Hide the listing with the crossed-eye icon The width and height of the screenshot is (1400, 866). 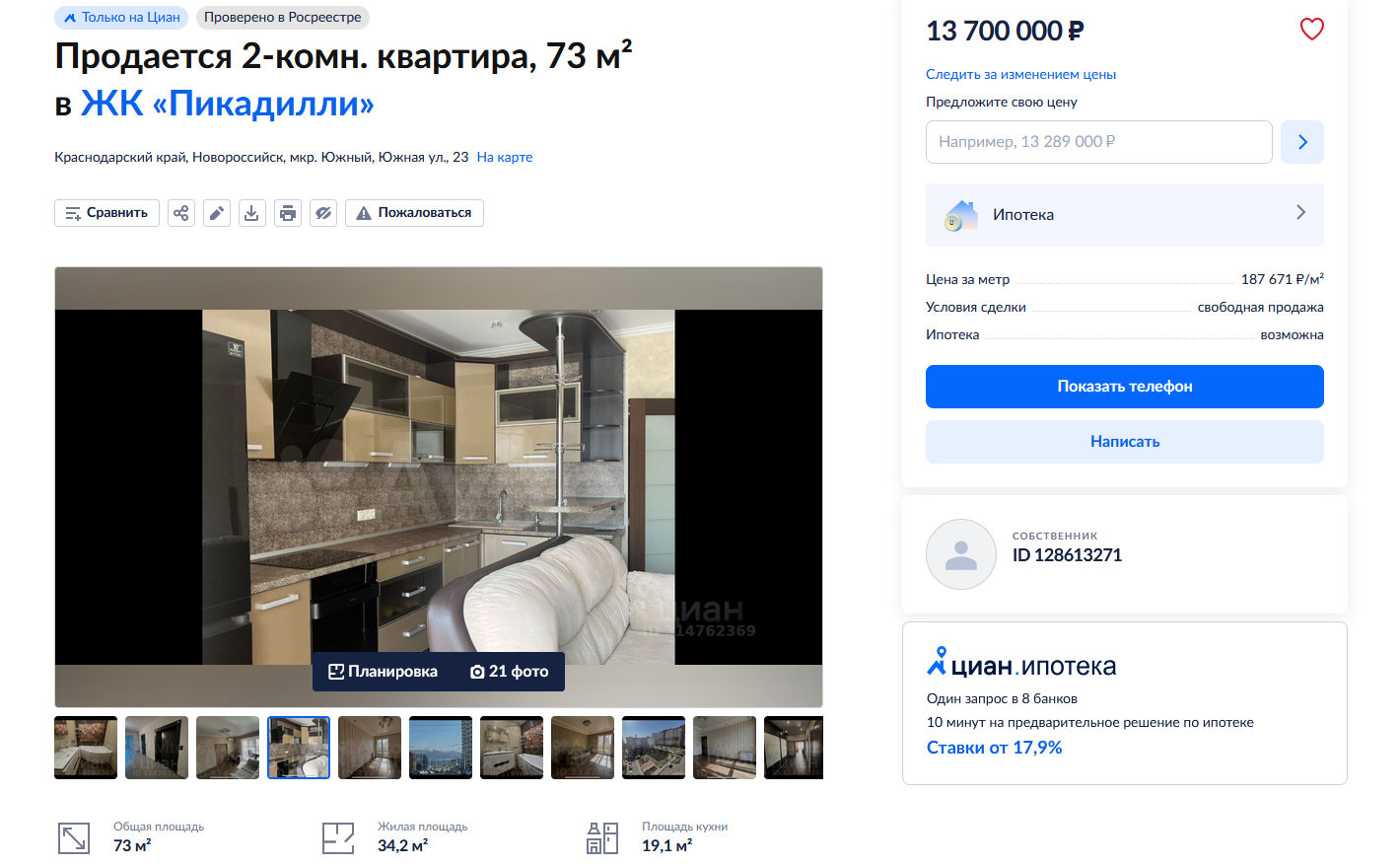(323, 213)
